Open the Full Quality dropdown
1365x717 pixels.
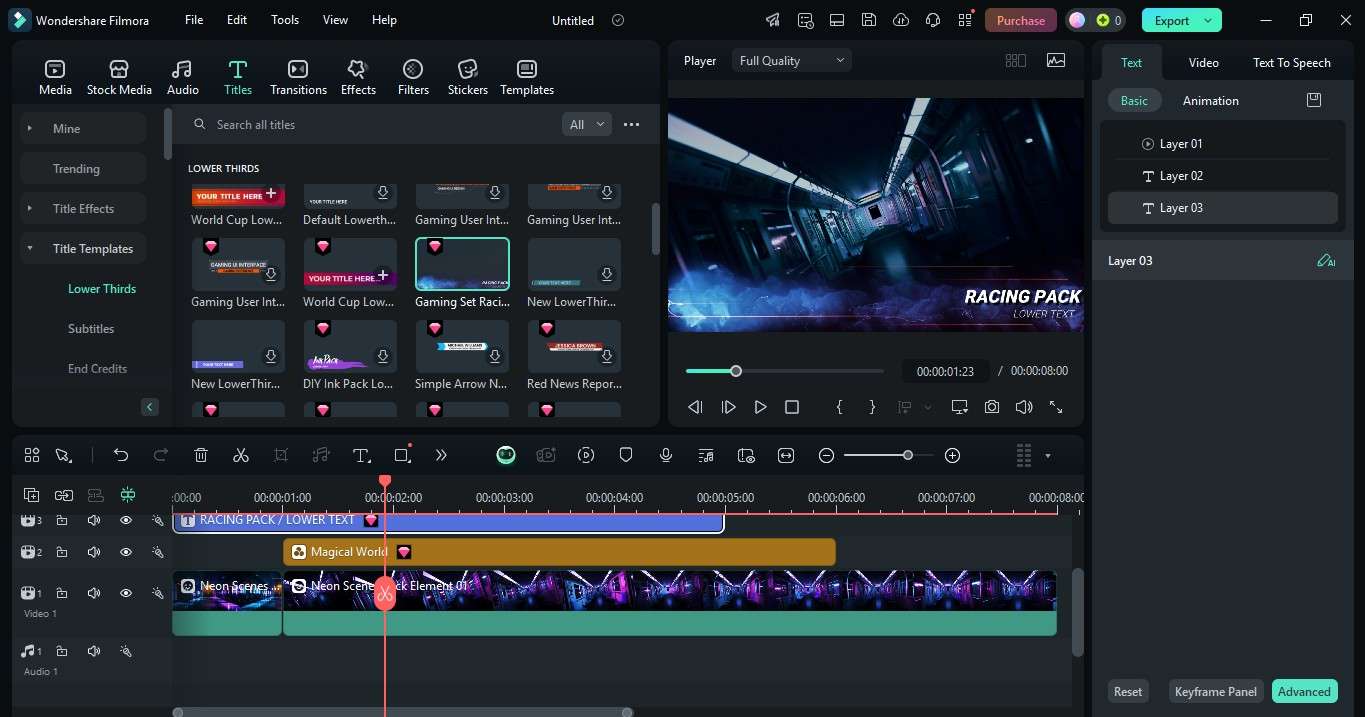(792, 61)
